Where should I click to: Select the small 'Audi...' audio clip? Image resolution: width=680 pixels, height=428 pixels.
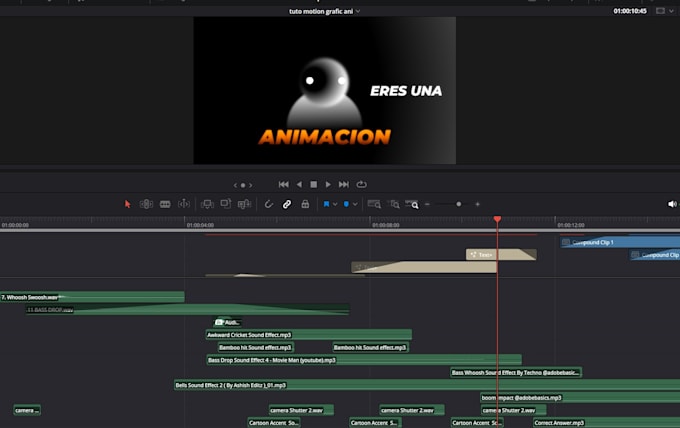(x=228, y=322)
